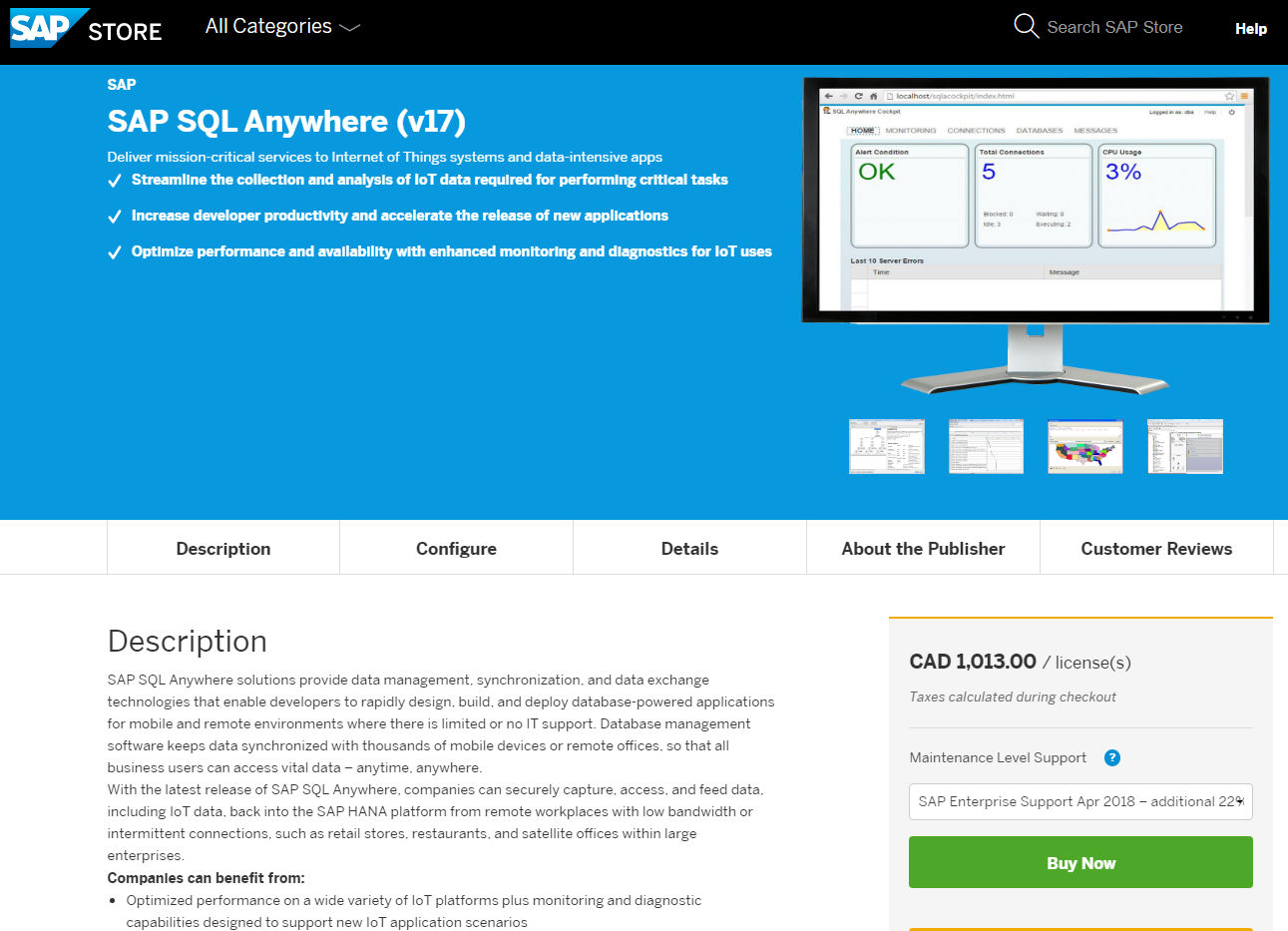Click the SAP Store logo

tap(86, 28)
